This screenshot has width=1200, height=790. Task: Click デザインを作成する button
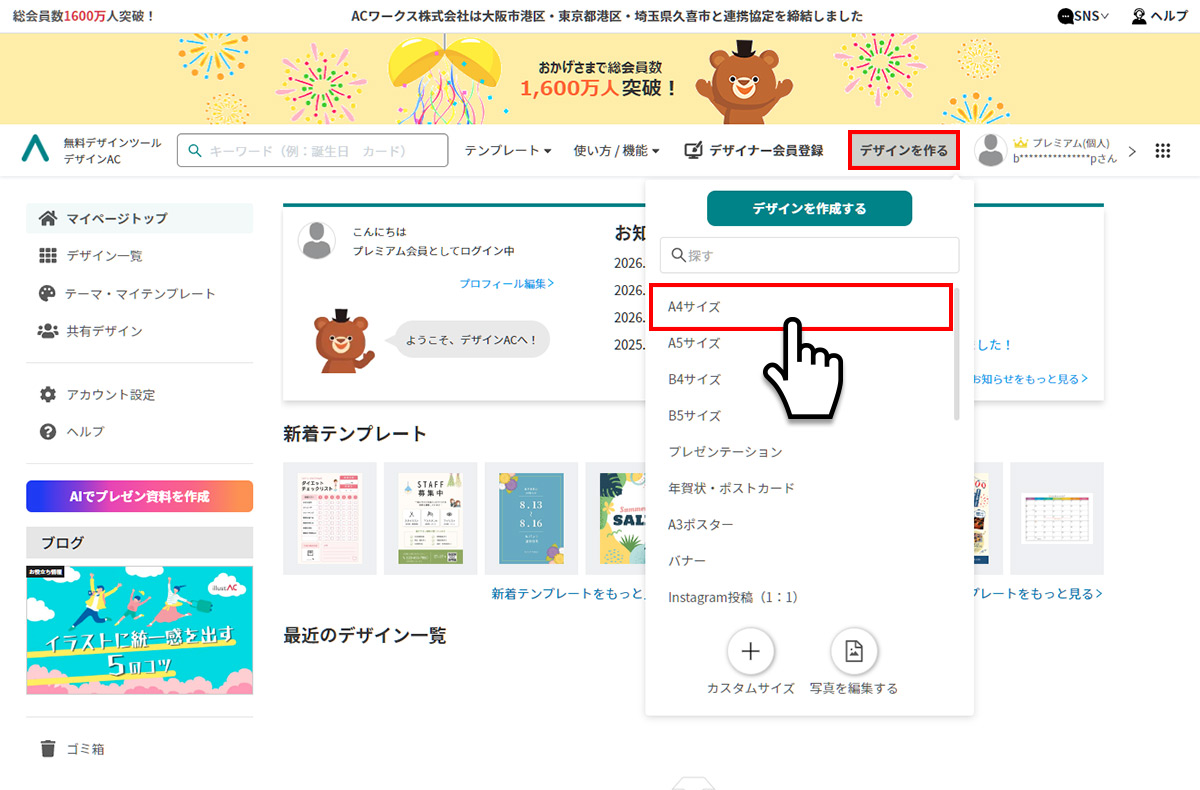(x=810, y=208)
